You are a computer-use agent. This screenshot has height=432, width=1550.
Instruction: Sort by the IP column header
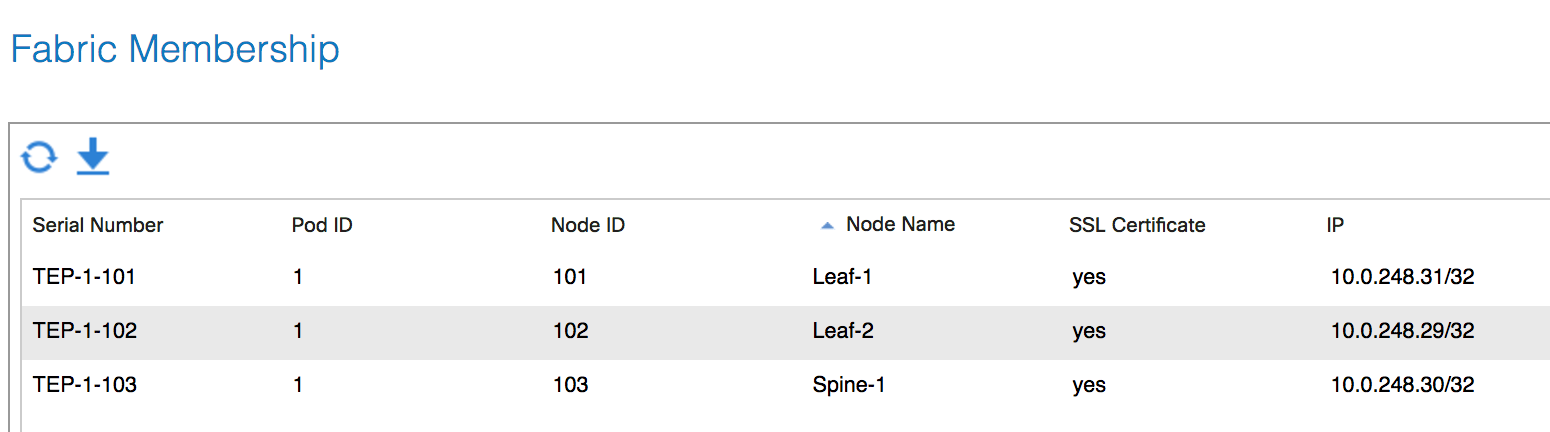[x=1335, y=225]
